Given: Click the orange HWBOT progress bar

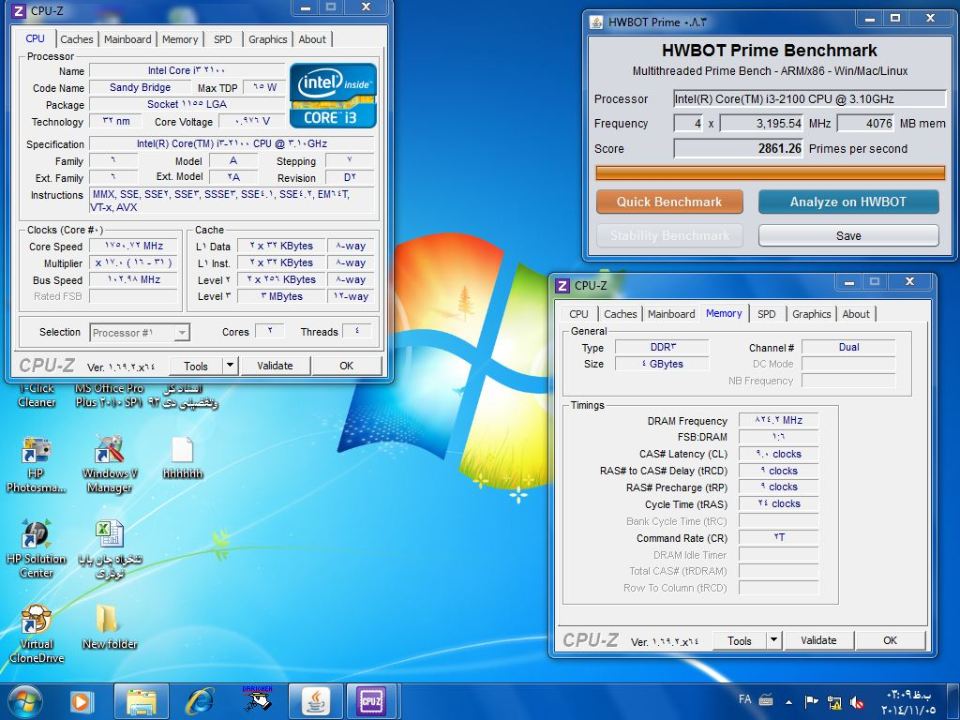Looking at the screenshot, I should point(770,173).
